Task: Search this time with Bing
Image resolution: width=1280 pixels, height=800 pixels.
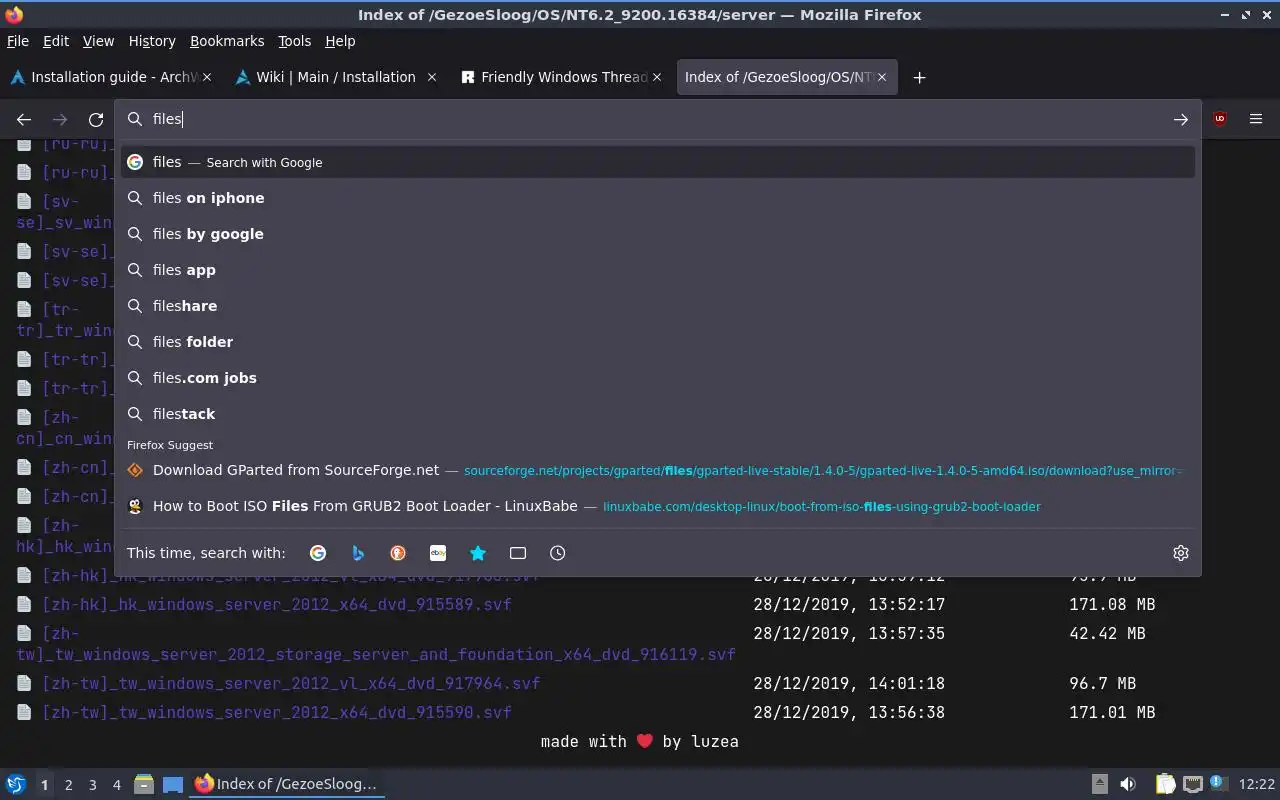Action: (x=358, y=553)
